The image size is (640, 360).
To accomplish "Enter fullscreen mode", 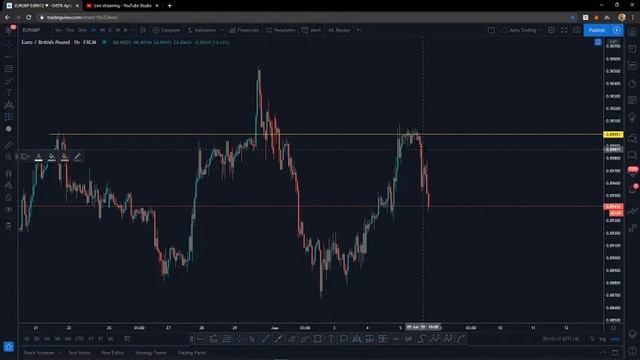I will point(564,30).
